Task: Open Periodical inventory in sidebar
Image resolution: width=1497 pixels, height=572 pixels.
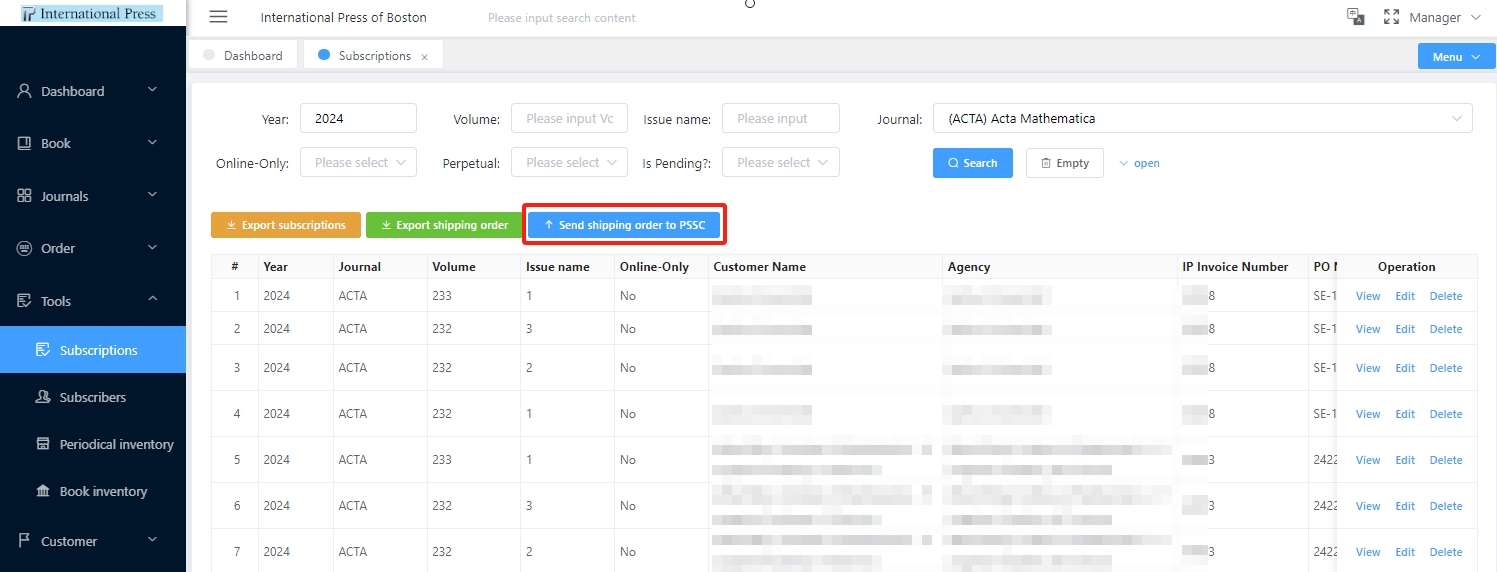Action: coord(93,444)
